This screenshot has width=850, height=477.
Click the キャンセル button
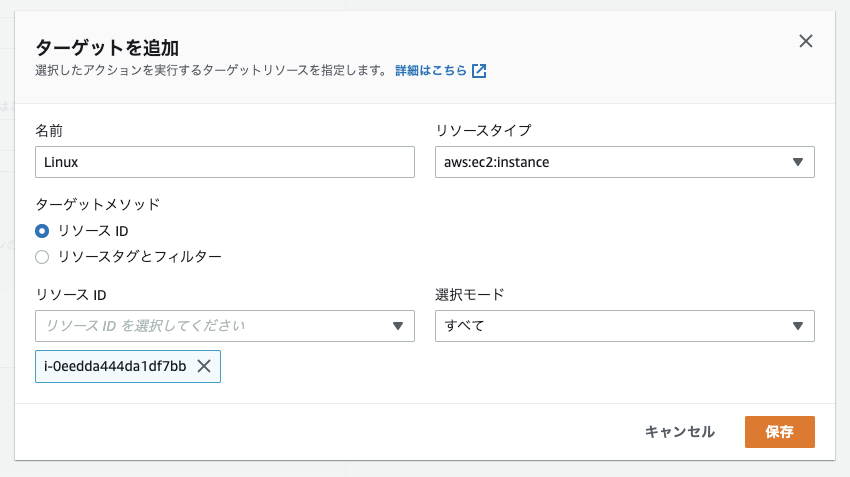[680, 432]
